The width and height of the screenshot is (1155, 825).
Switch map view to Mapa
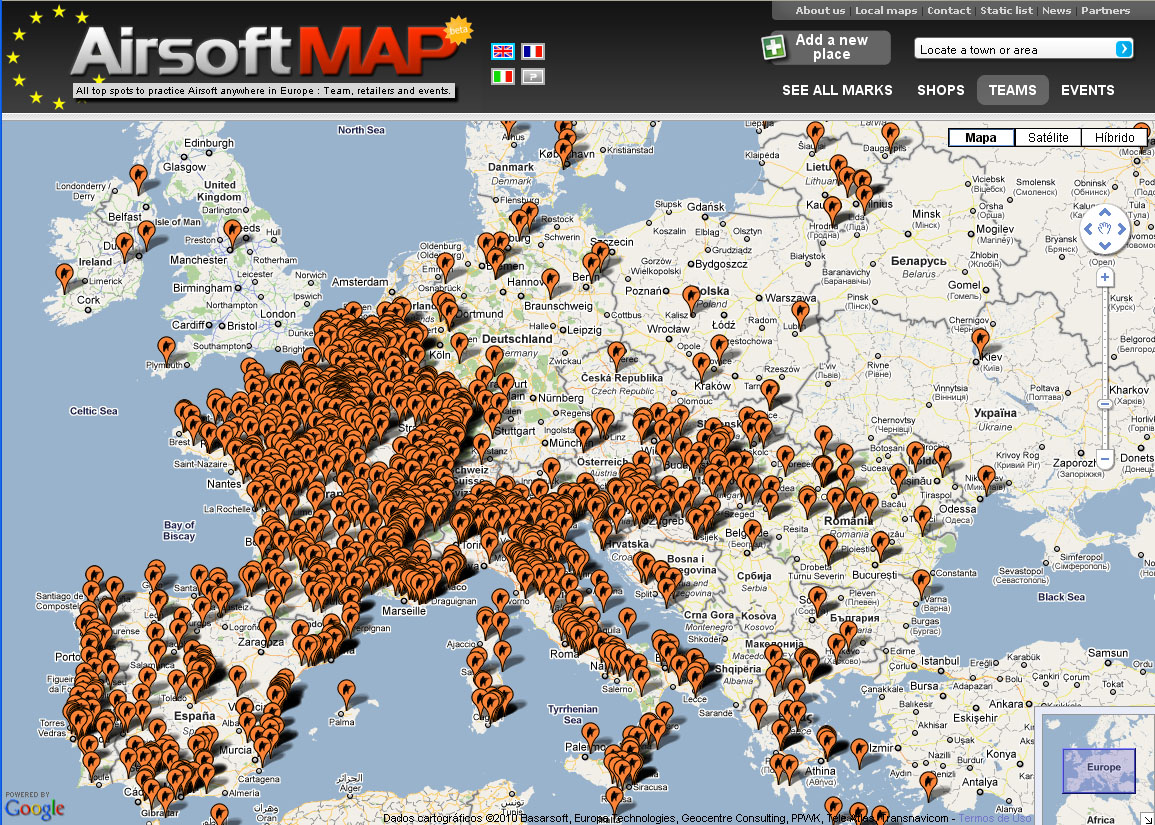[x=981, y=138]
